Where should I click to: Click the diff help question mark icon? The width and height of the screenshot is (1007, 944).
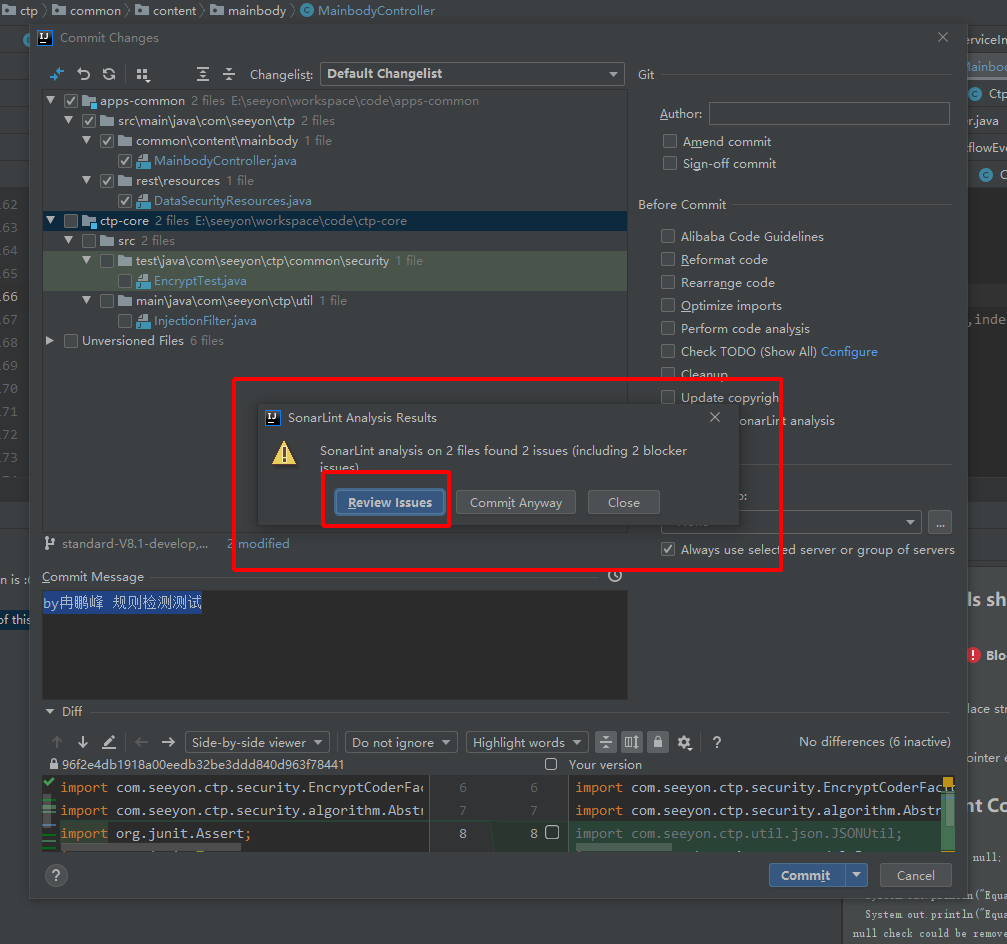717,742
